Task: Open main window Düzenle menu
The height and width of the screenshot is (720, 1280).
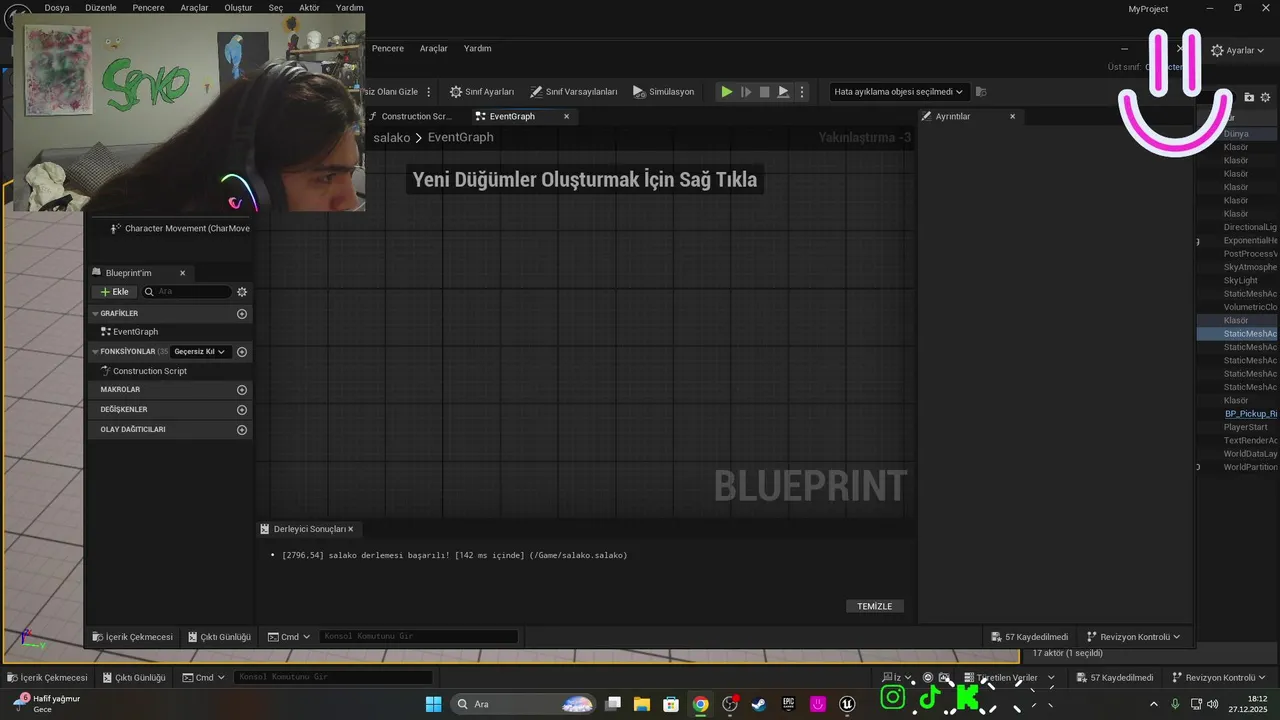Action: coord(100,8)
